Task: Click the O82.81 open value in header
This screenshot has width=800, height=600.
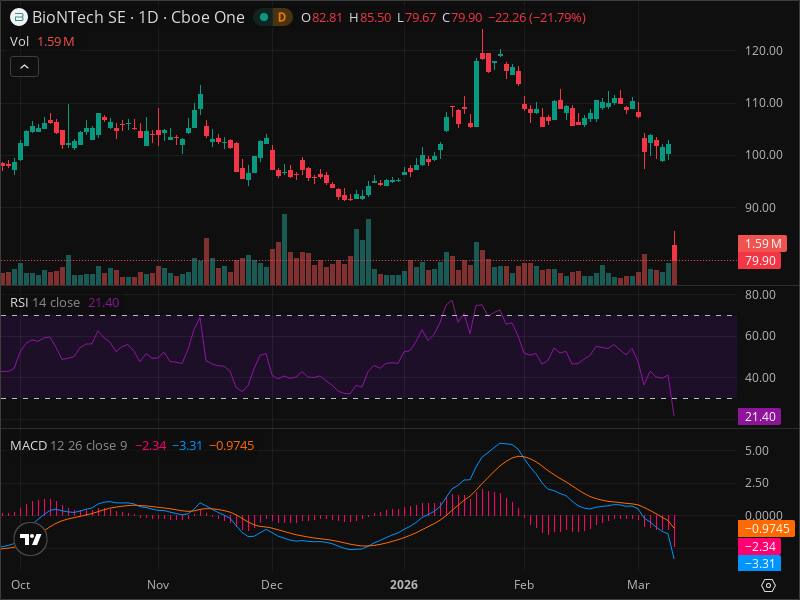Action: 321,17
